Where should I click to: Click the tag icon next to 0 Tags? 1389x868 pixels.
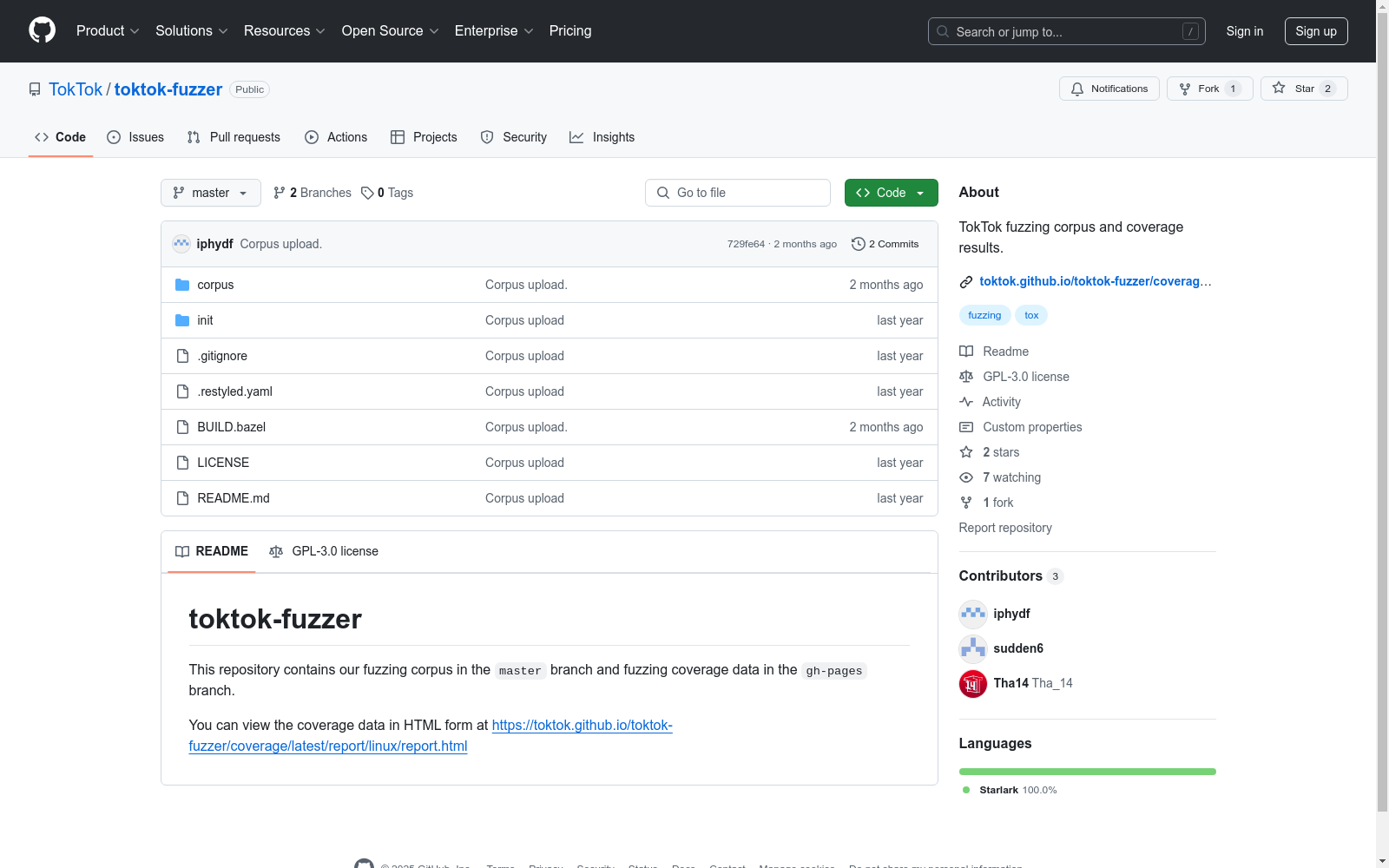(x=367, y=193)
